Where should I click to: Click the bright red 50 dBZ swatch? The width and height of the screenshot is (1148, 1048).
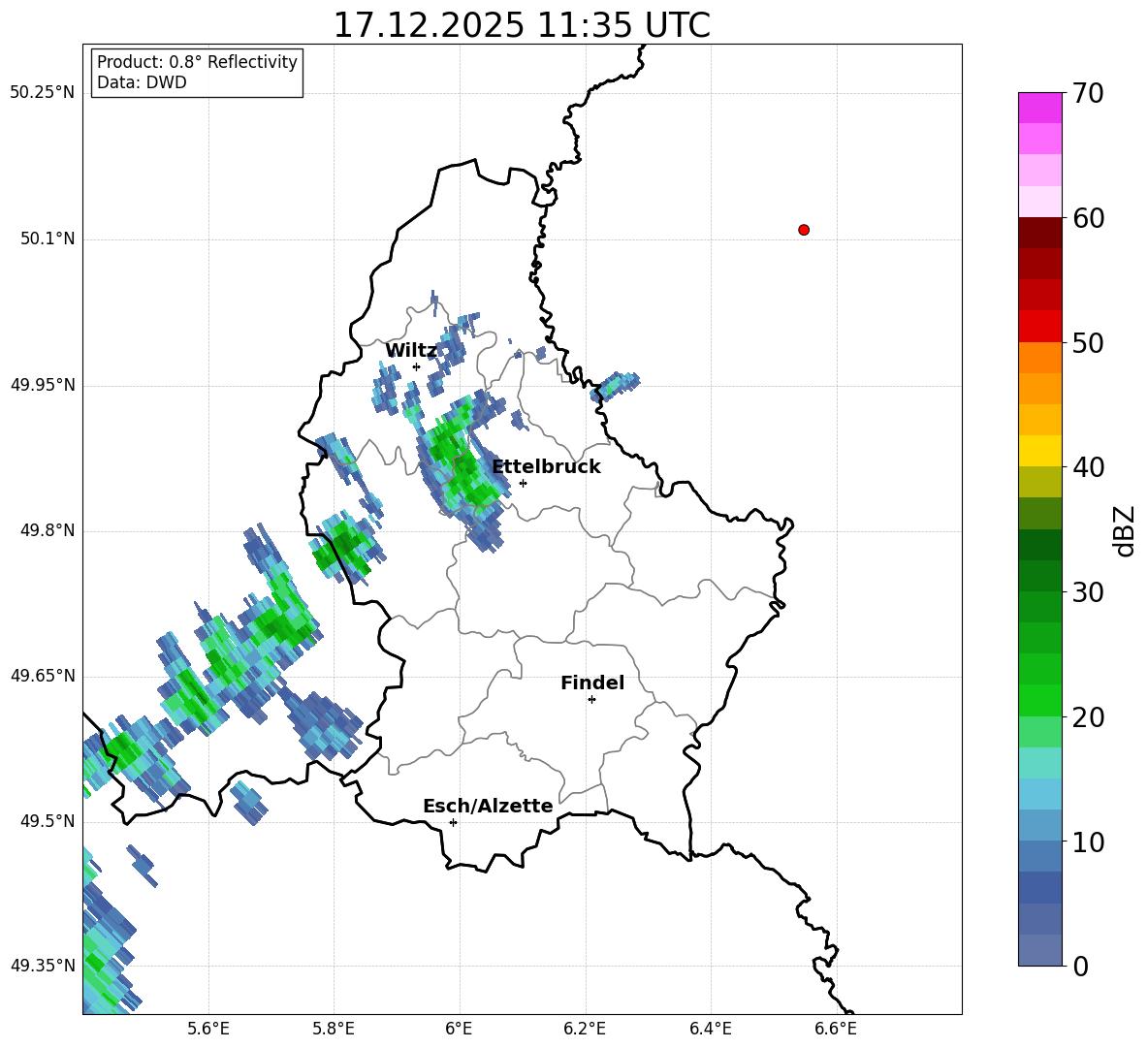1039,327
